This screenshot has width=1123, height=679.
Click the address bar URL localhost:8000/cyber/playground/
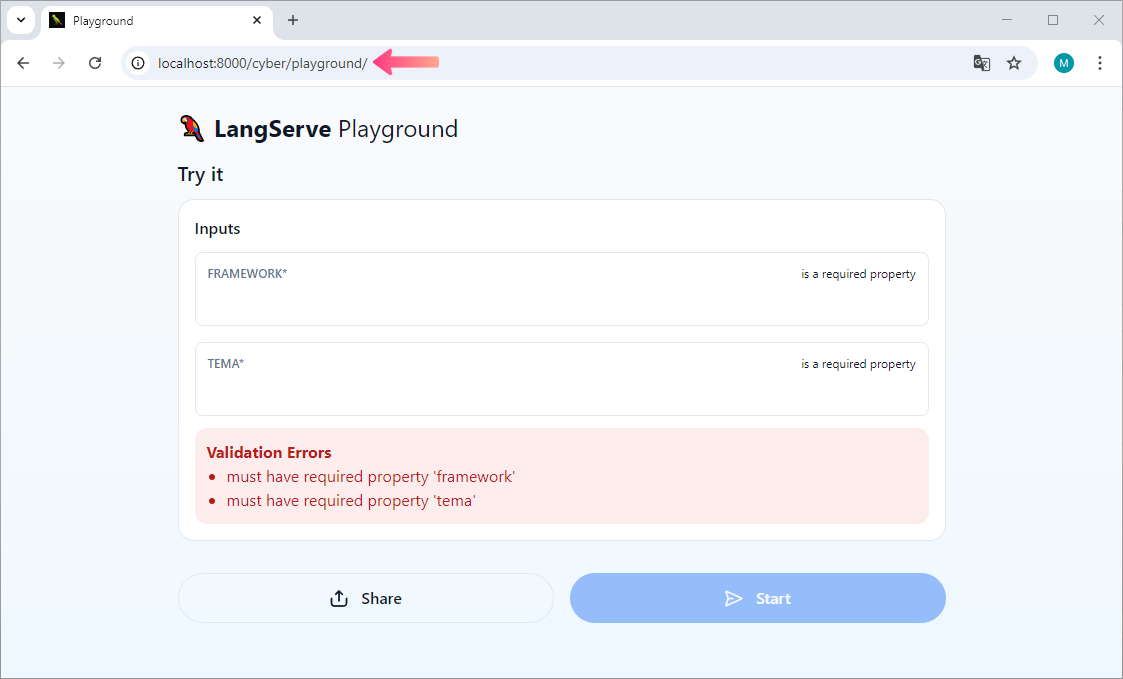coord(262,63)
